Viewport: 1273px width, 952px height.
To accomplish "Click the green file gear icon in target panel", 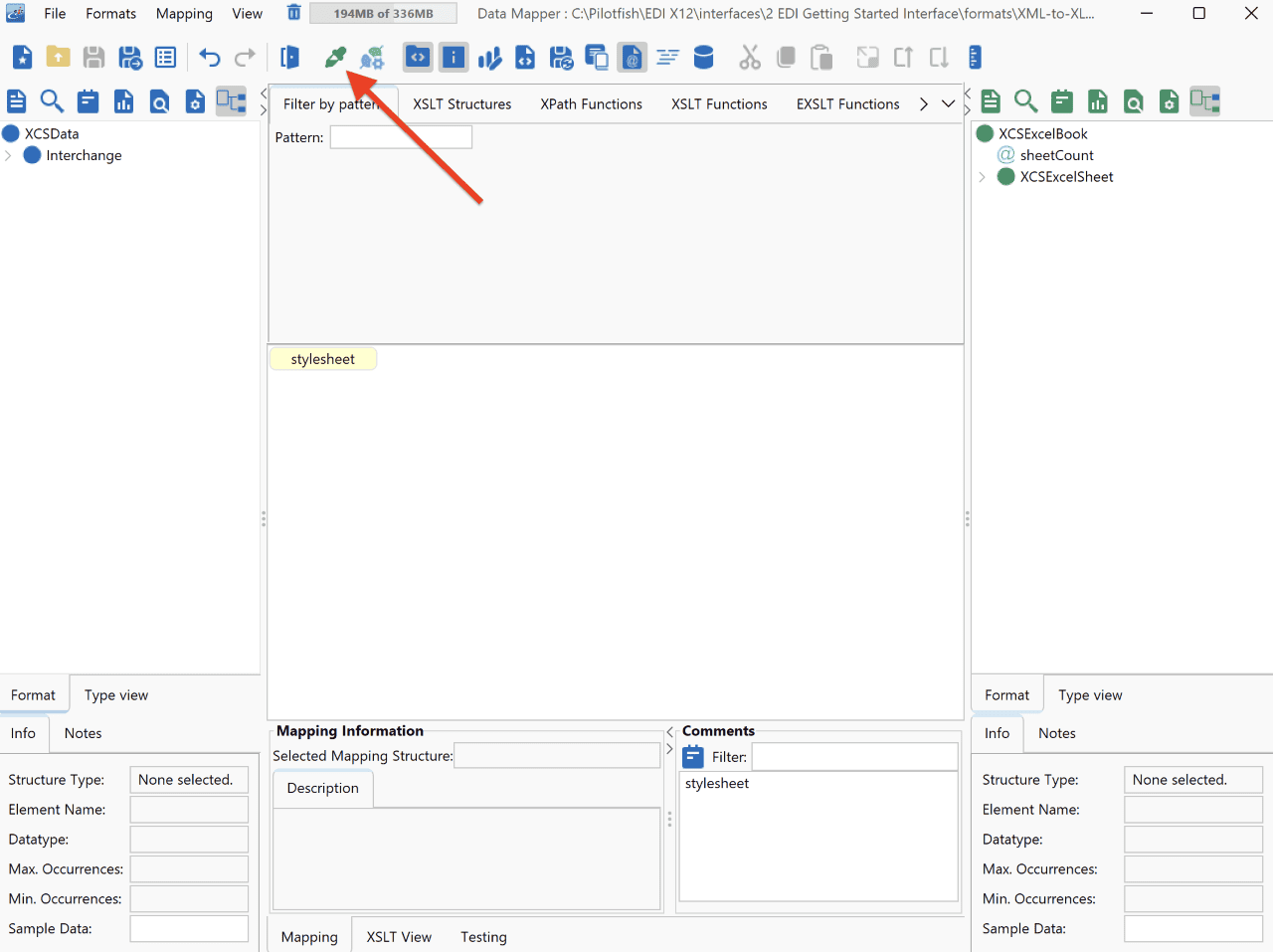I will (x=1170, y=101).
